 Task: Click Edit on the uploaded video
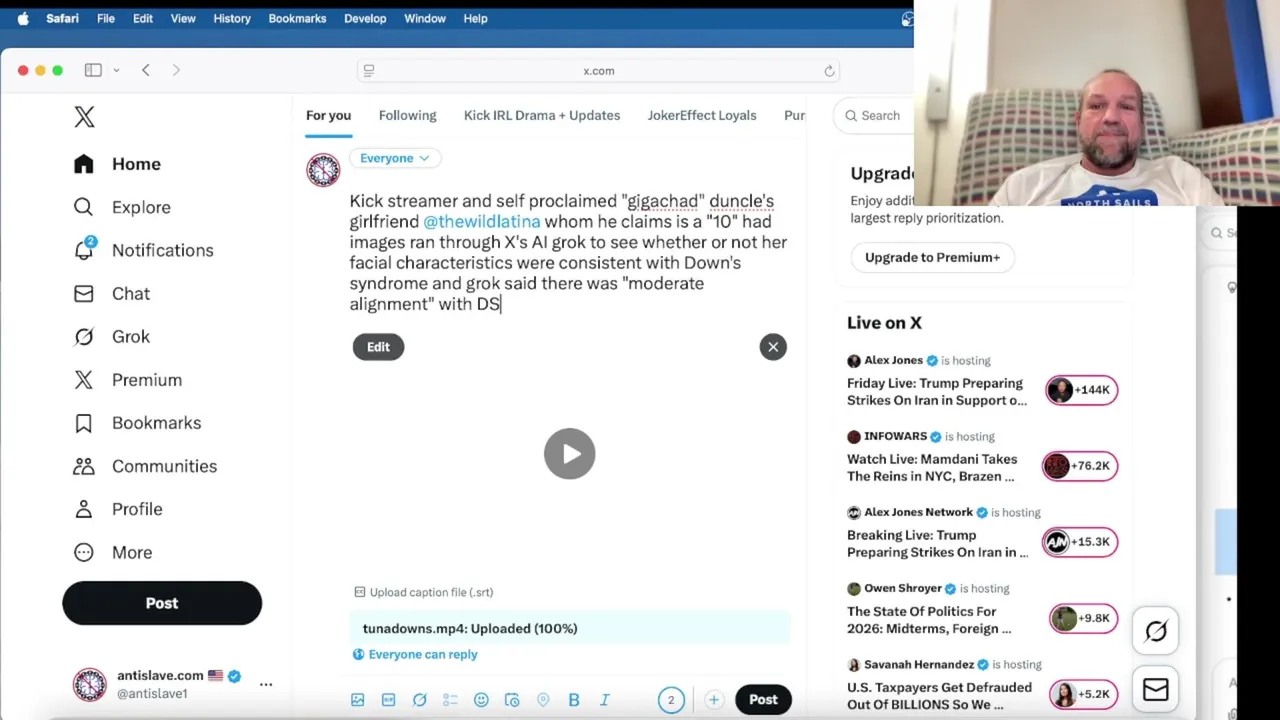pyautogui.click(x=378, y=347)
